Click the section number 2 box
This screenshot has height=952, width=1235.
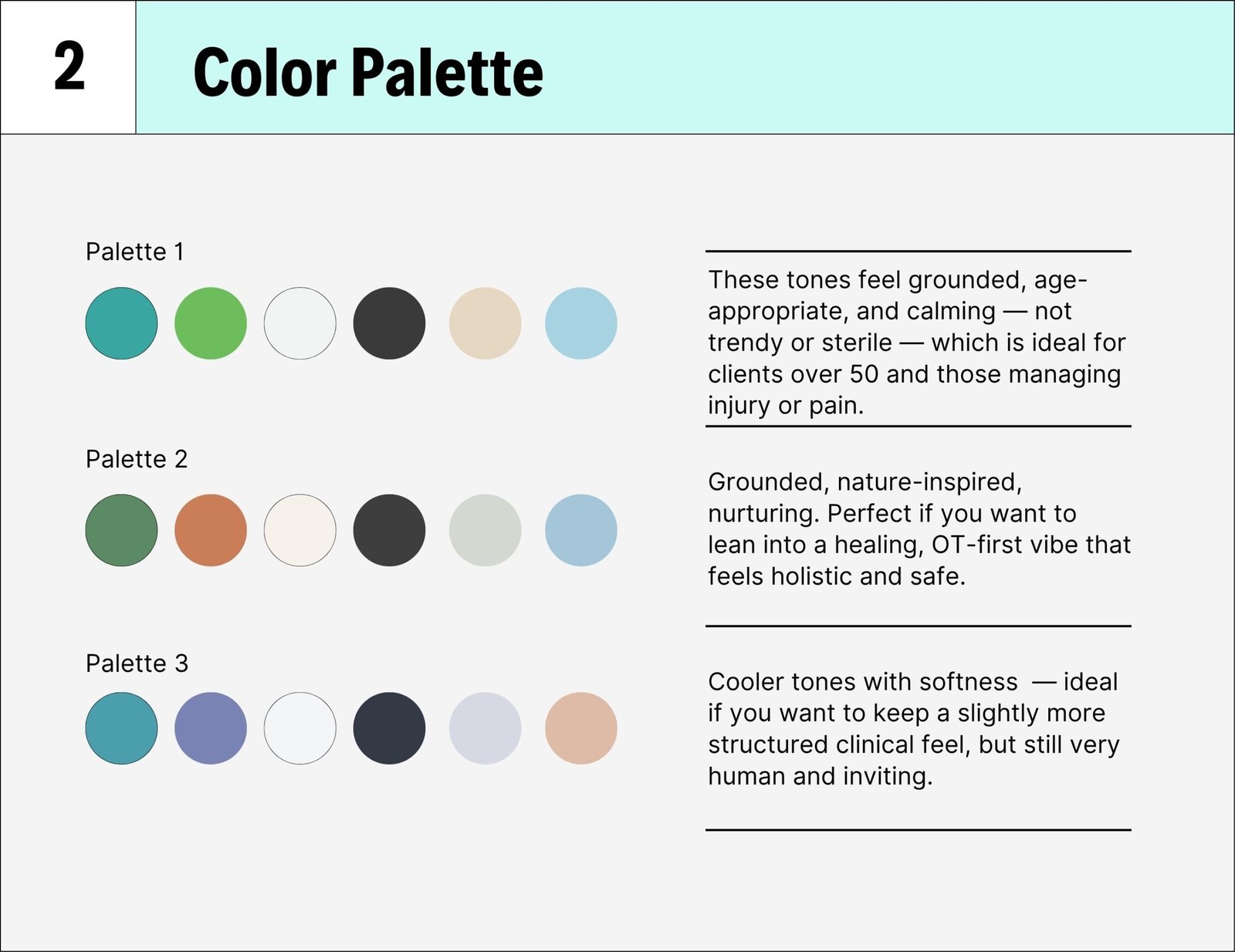[x=69, y=67]
